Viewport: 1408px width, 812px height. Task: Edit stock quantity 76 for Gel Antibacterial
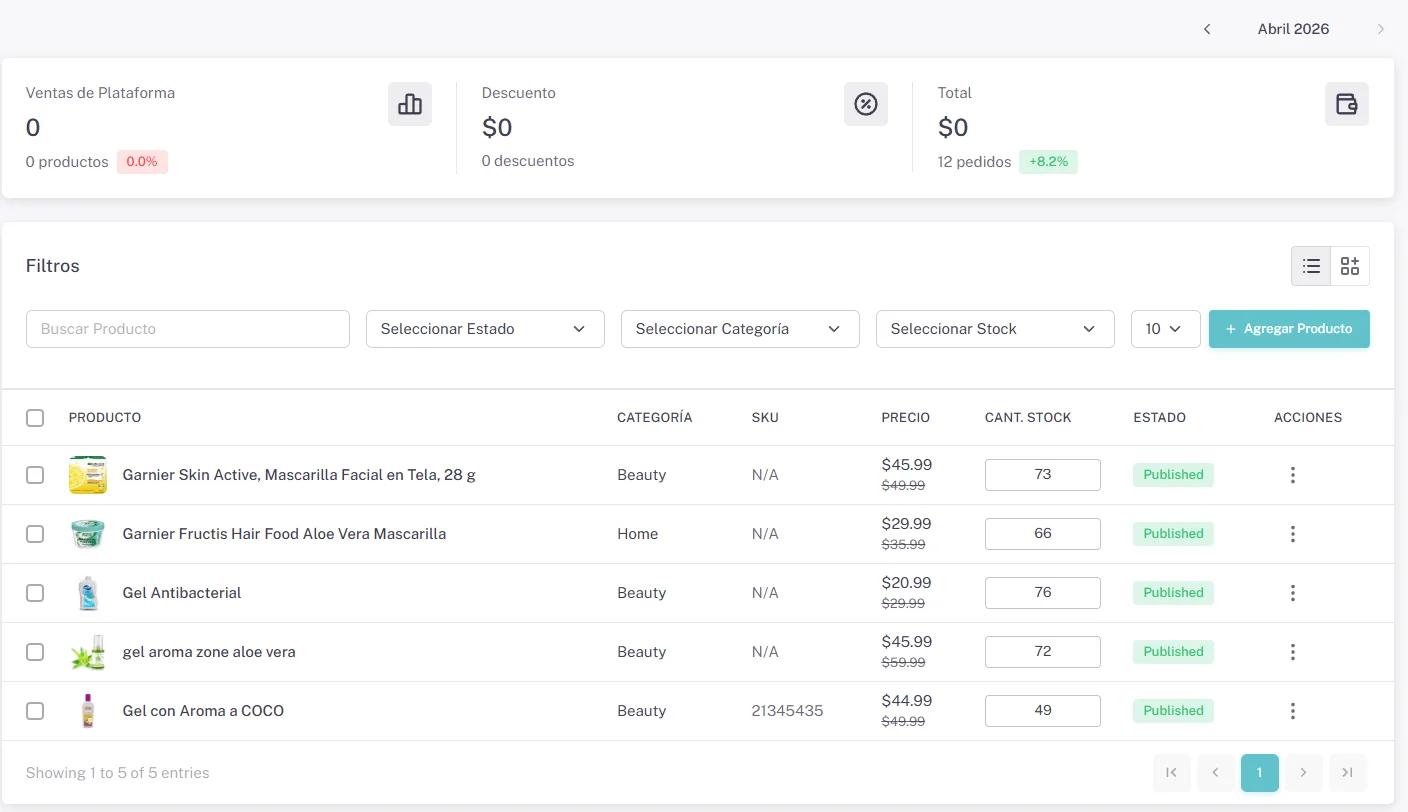point(1043,593)
